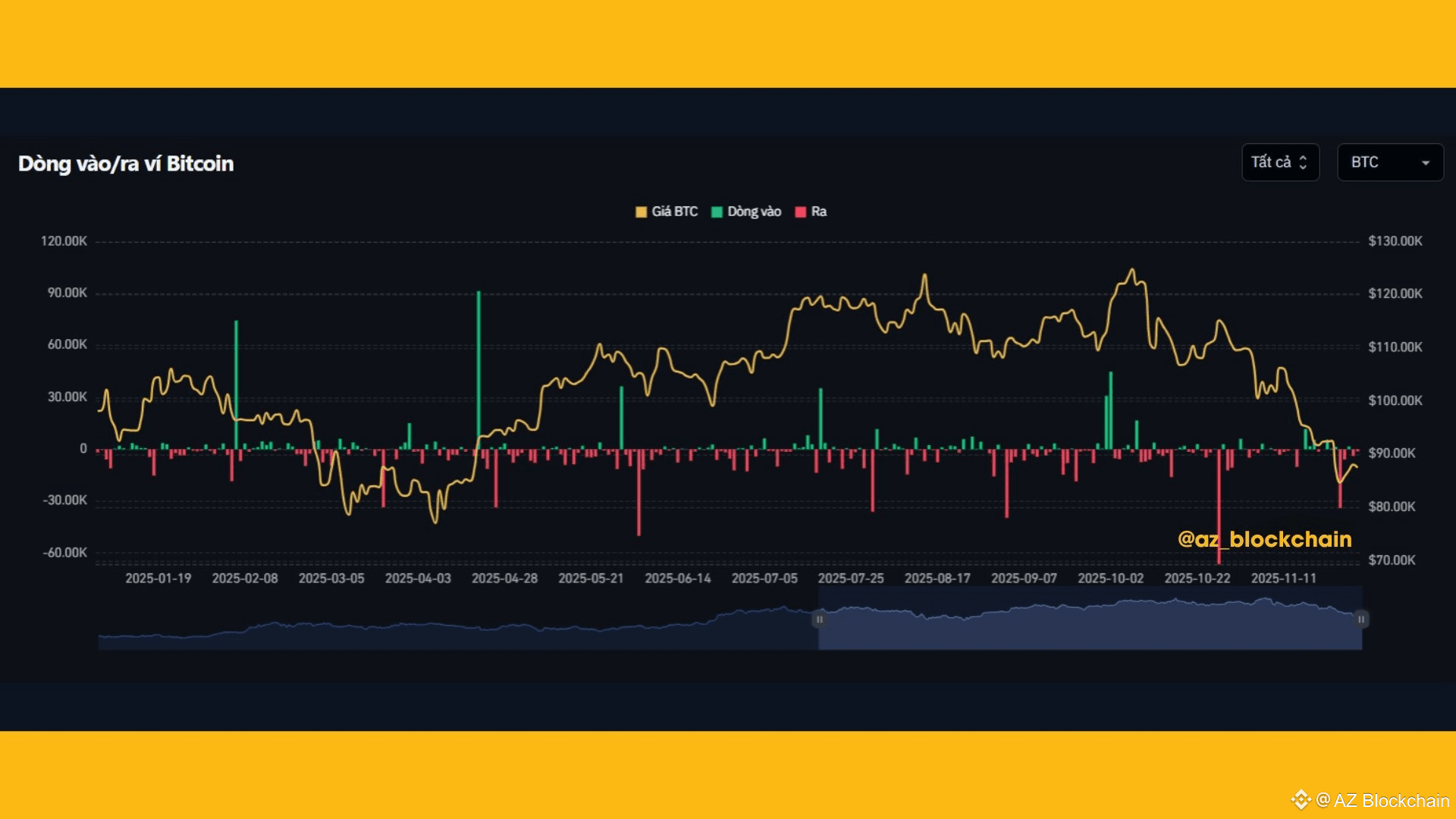Click the right range navigator handle
The image size is (1456, 819).
[1361, 620]
